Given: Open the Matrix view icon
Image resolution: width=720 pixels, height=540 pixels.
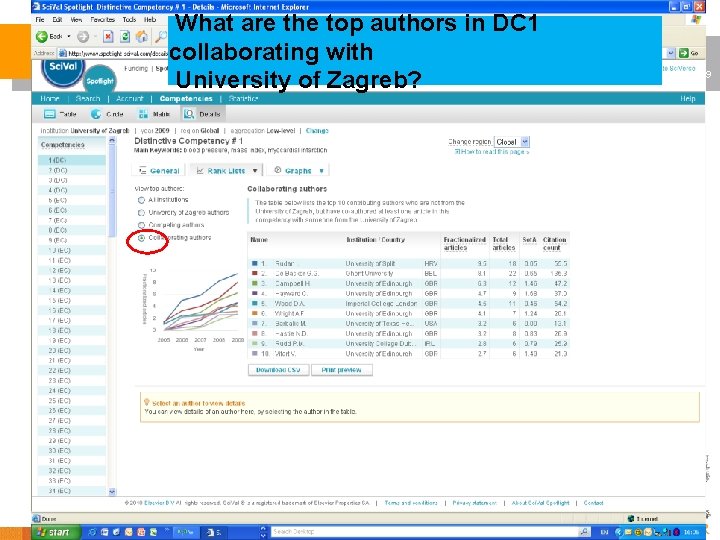Looking at the screenshot, I should coord(143,114).
